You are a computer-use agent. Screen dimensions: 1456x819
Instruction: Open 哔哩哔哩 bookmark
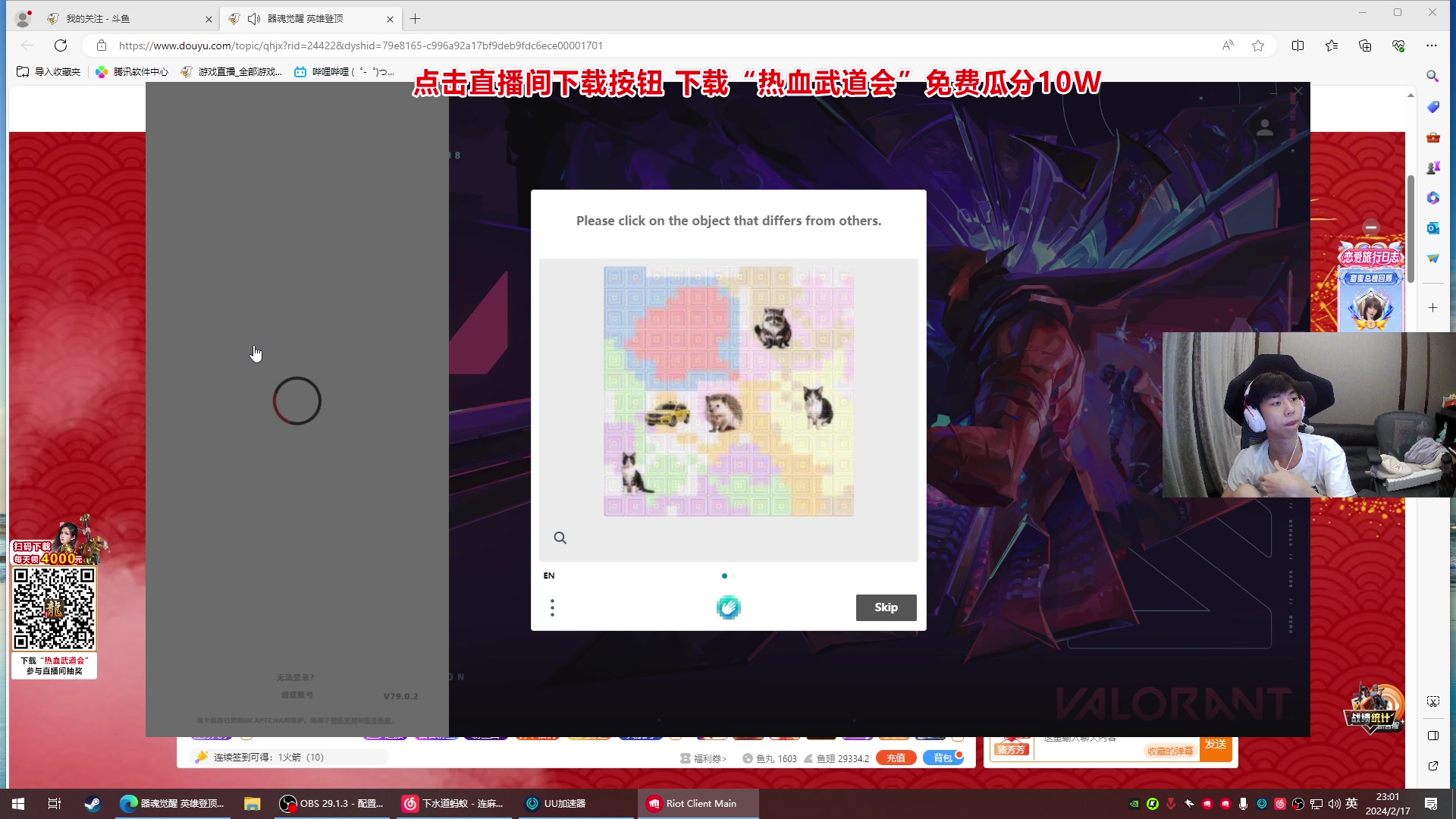345,71
